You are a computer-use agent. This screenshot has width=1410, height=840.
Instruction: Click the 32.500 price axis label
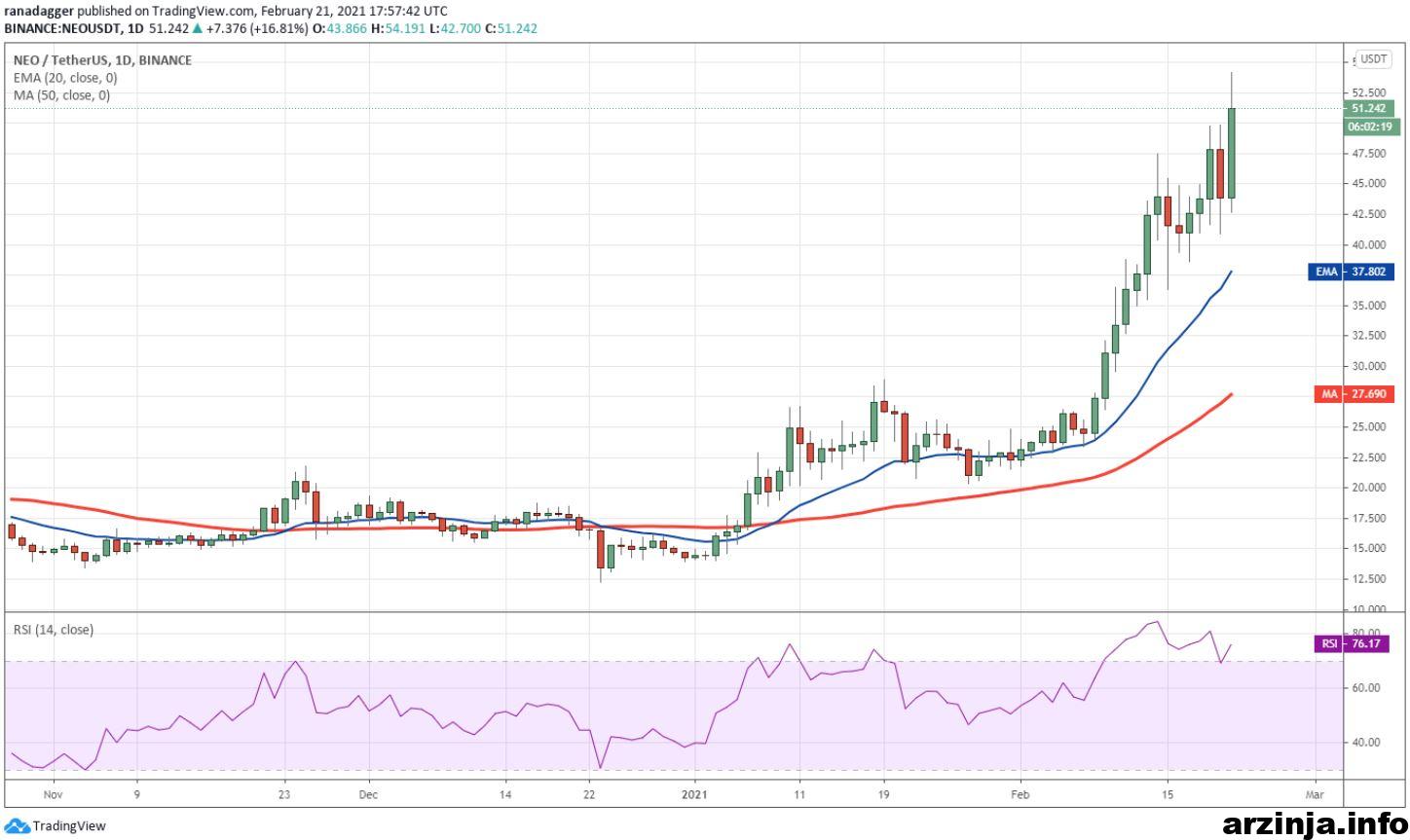pos(1369,336)
